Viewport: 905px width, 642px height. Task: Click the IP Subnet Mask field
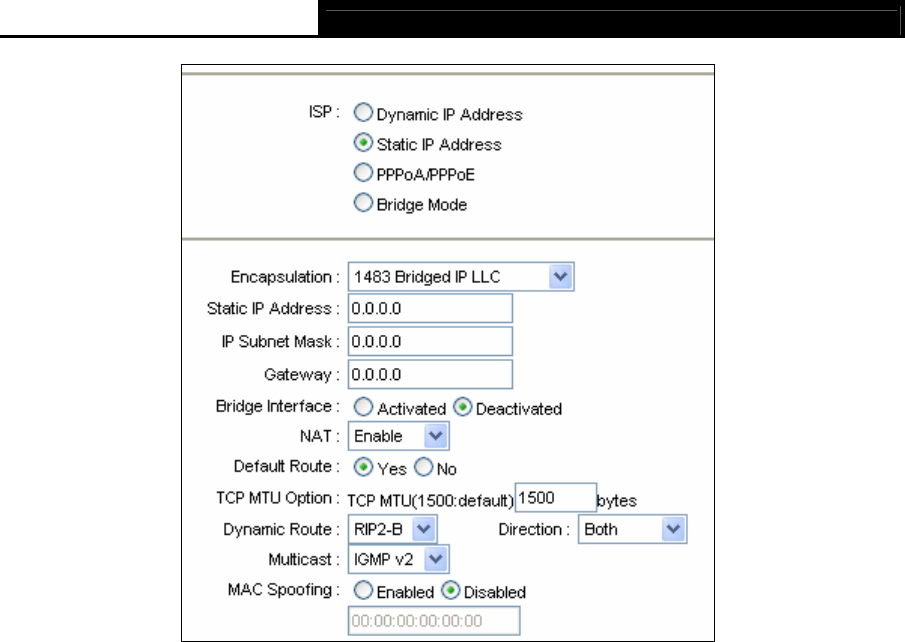(x=430, y=341)
